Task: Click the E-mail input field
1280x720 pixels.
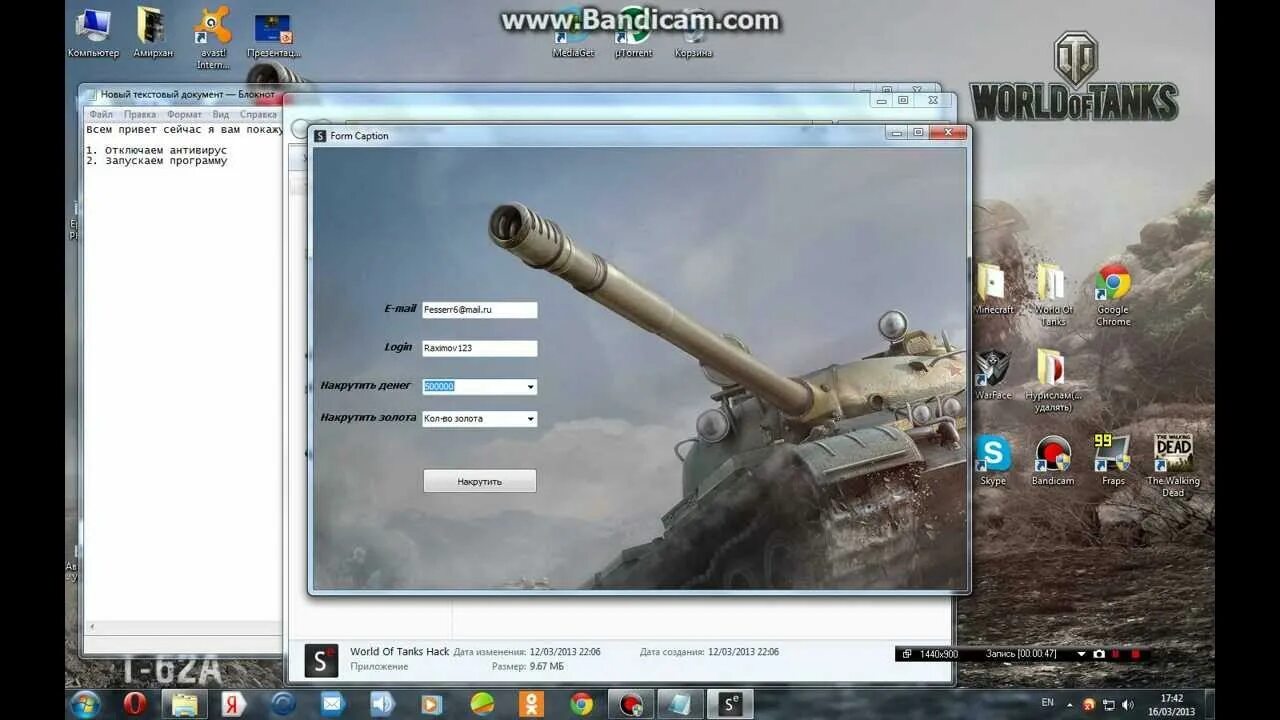Action: tap(479, 310)
